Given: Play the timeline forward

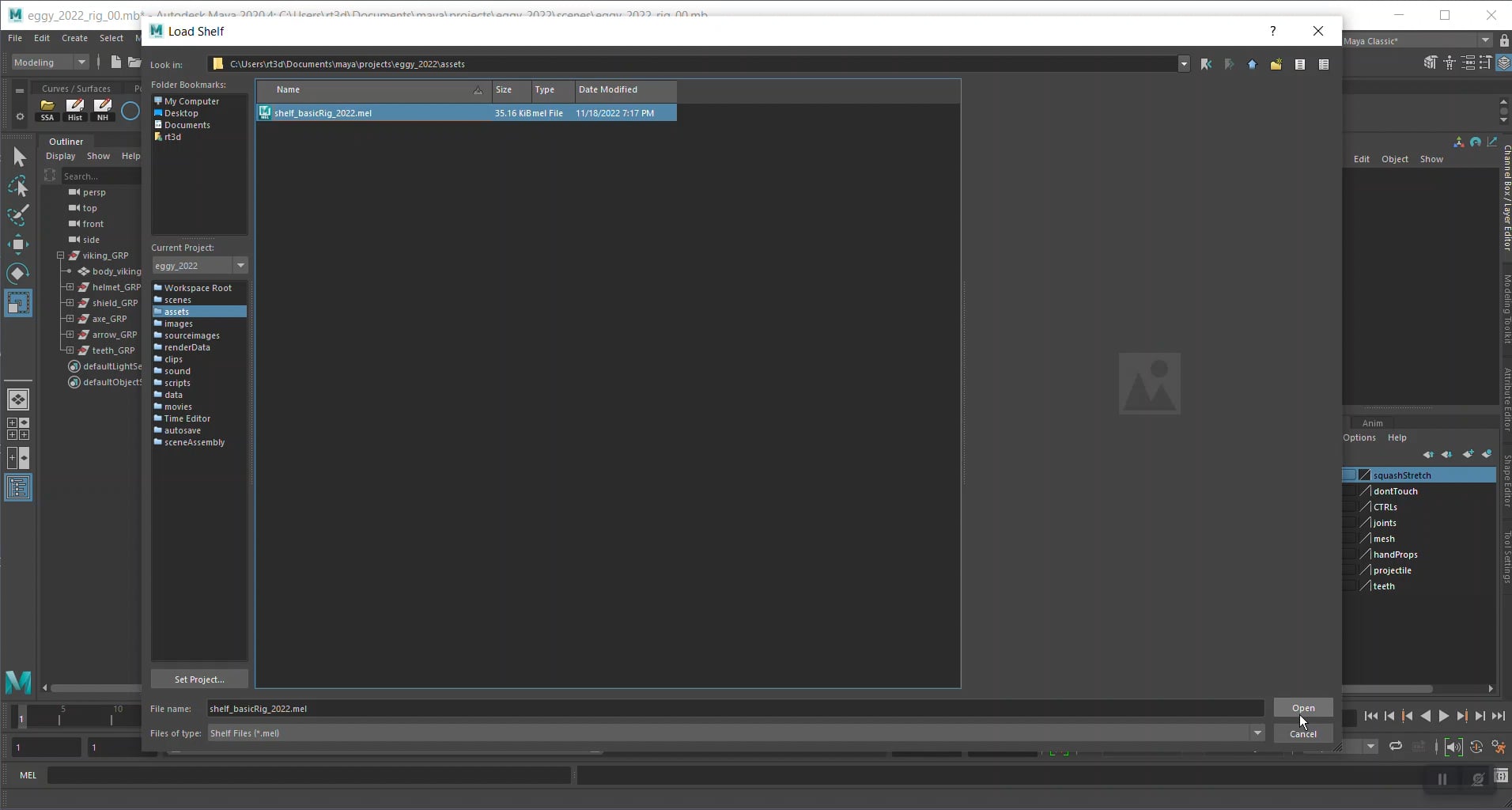Looking at the screenshot, I should click(1444, 716).
